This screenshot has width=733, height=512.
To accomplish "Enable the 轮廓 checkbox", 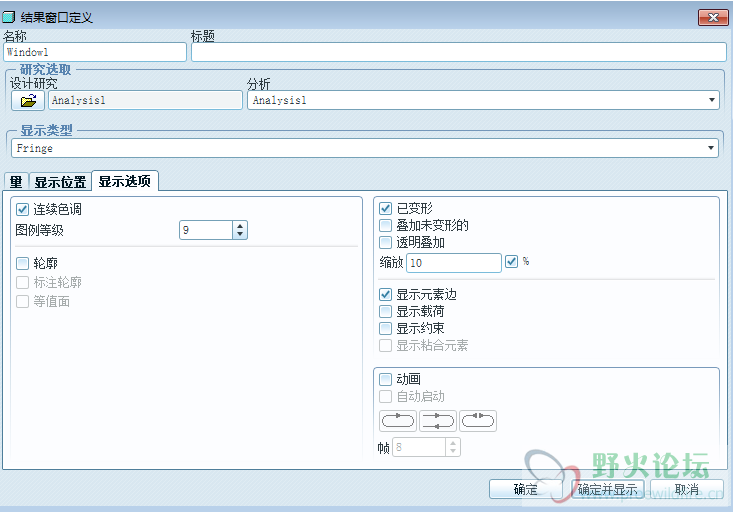I will click(x=22, y=263).
